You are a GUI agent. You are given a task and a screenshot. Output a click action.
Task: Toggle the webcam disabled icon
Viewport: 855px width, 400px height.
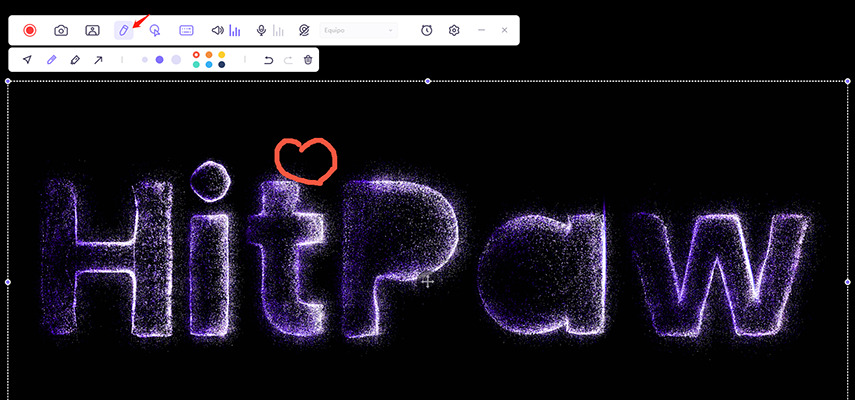(x=304, y=31)
